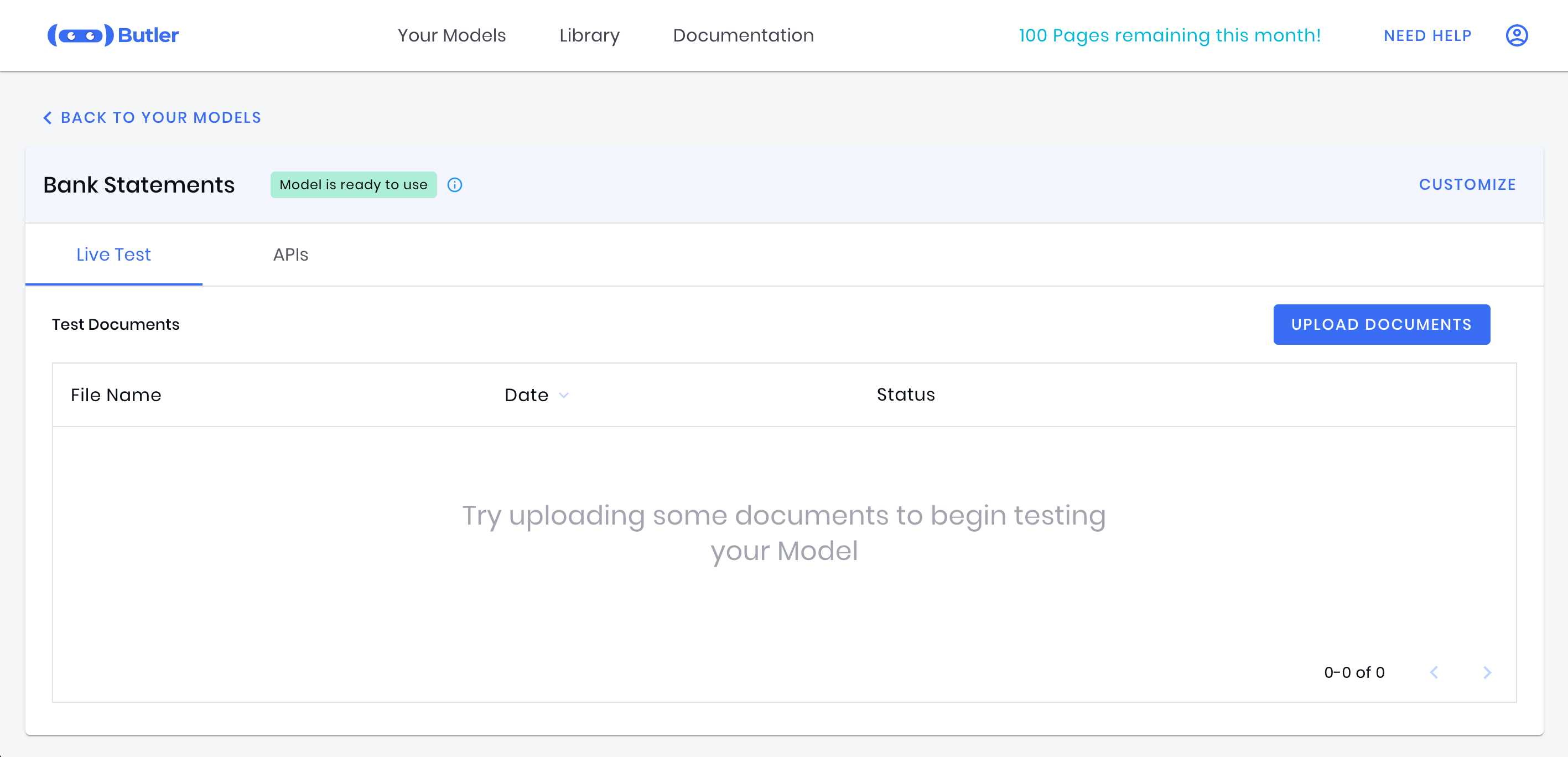The height and width of the screenshot is (757, 1568).
Task: Click the Need Help link
Action: pyautogui.click(x=1427, y=36)
